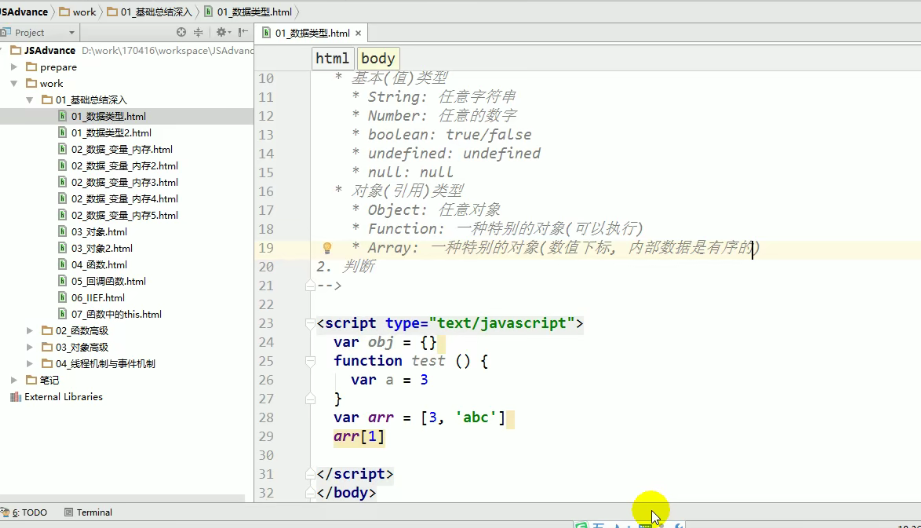This screenshot has width=921, height=528.
Task: Click the file icon of 06_IIEF.html
Action: 62,297
